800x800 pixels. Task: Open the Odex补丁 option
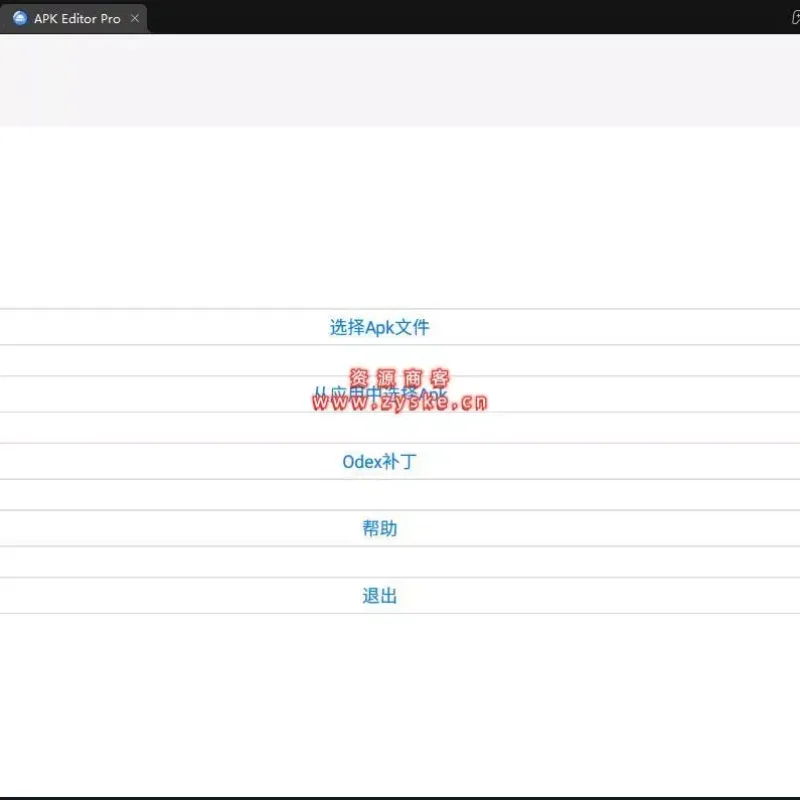point(400,461)
